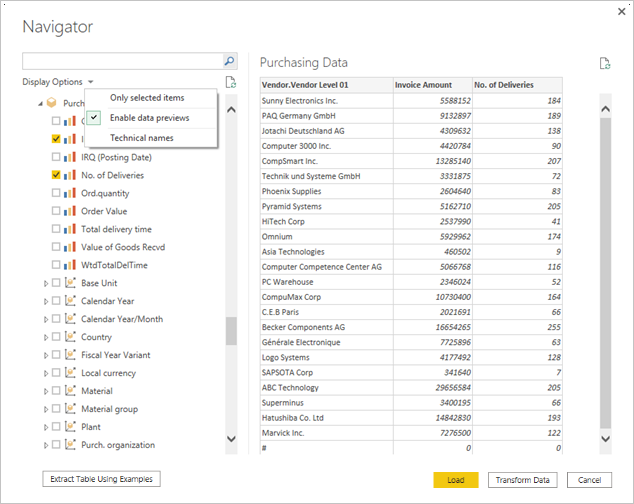The height and width of the screenshot is (504, 634).
Task: Click tree list scroll up arrow
Action: 231,110
